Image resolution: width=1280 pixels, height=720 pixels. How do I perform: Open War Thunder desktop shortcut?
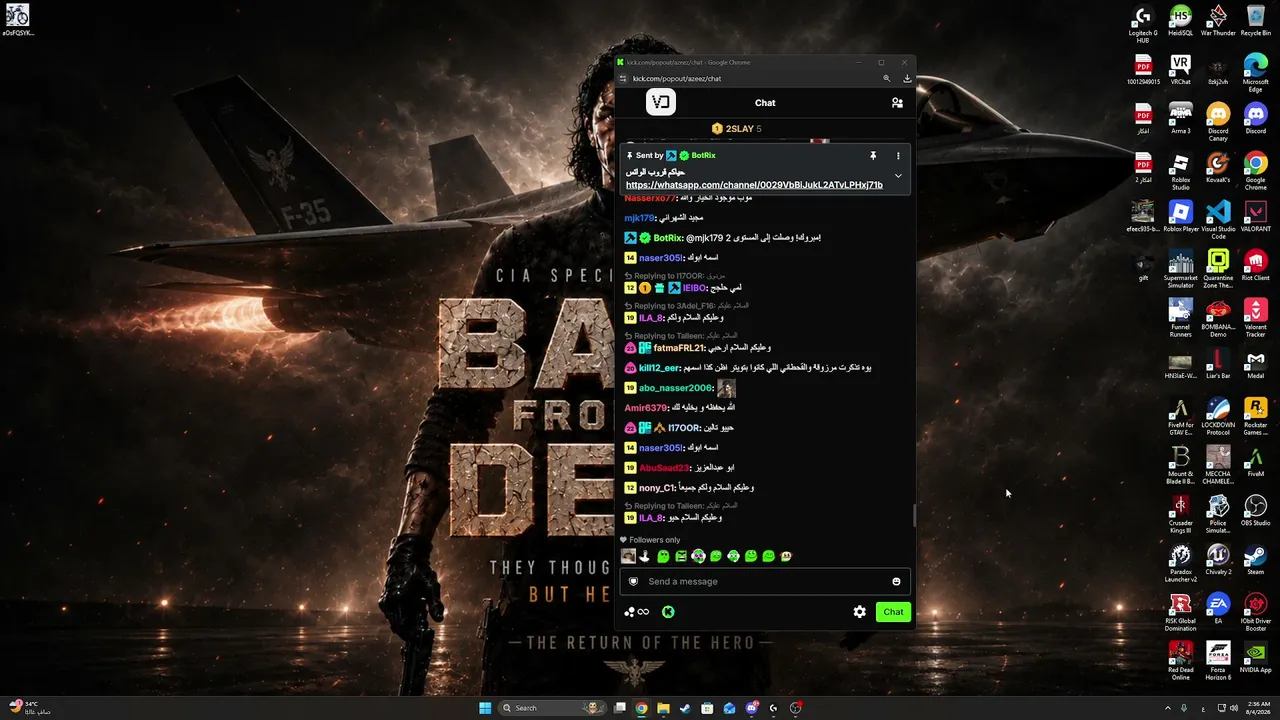click(1218, 21)
